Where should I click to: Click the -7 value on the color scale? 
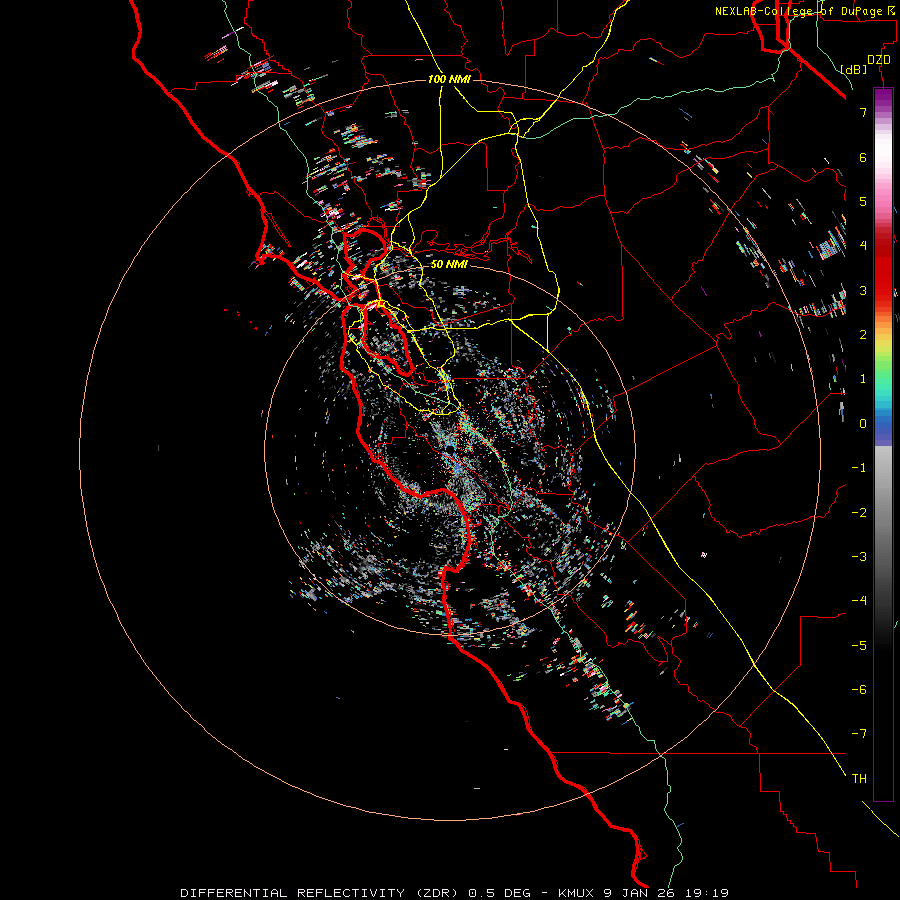coord(859,734)
